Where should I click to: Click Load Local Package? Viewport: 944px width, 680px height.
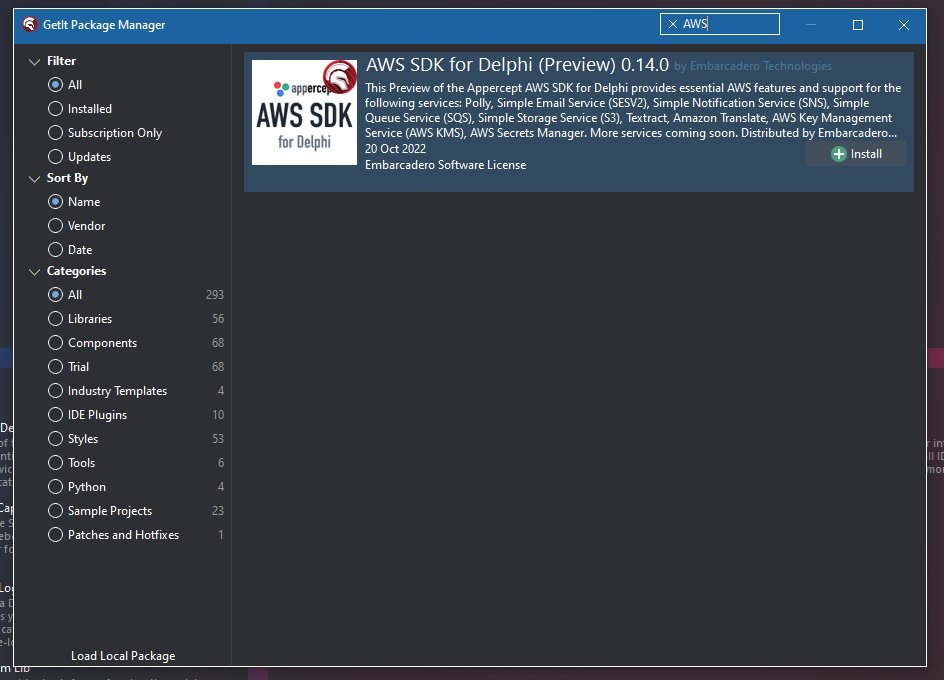123,656
